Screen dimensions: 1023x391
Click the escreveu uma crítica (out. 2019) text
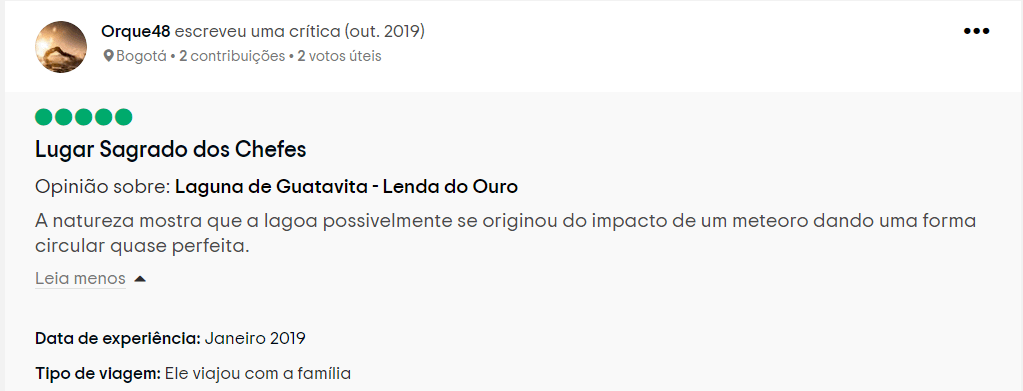pos(300,31)
